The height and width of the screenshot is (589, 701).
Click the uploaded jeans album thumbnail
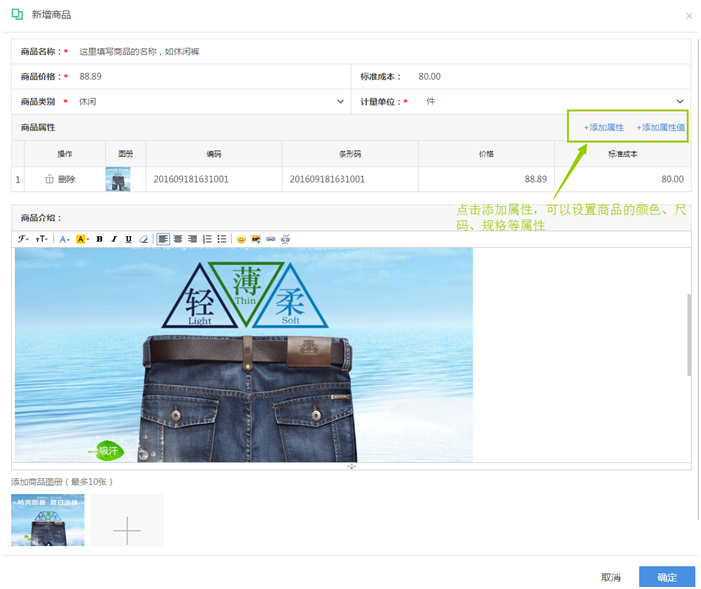pyautogui.click(x=48, y=520)
